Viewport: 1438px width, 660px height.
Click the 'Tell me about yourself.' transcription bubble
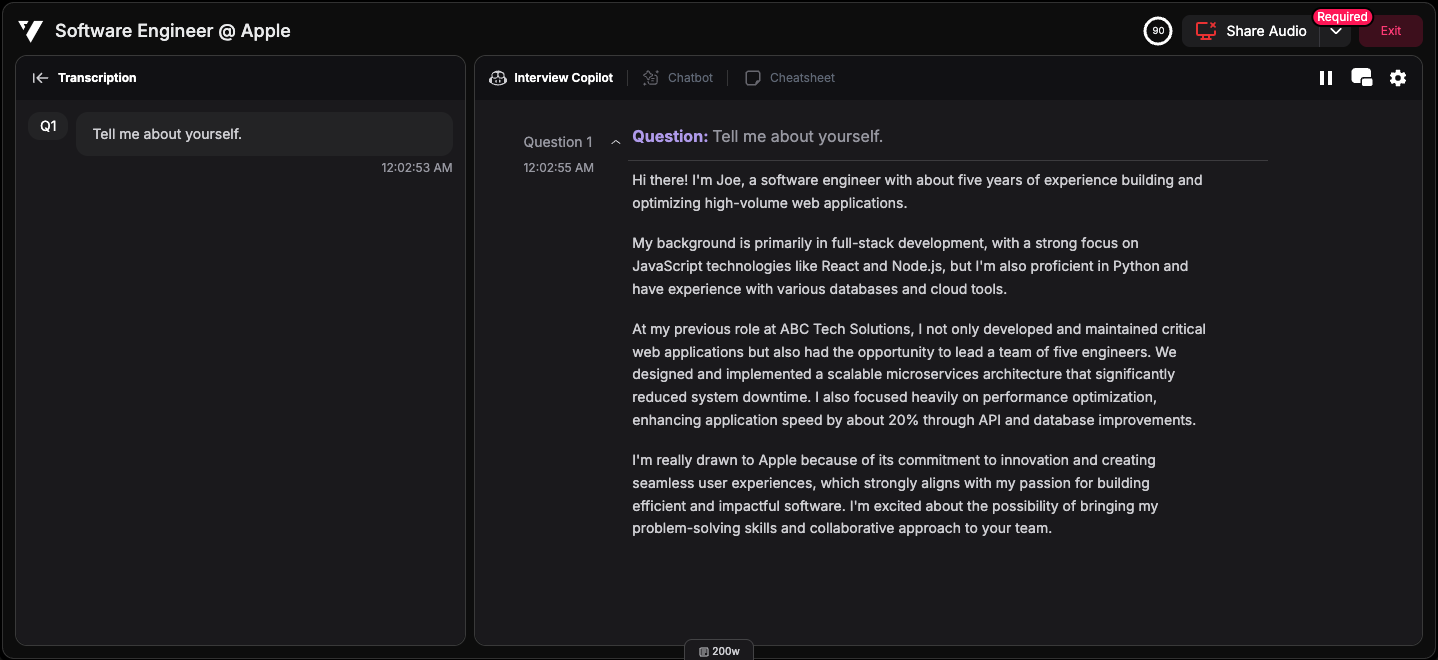[x=264, y=134]
